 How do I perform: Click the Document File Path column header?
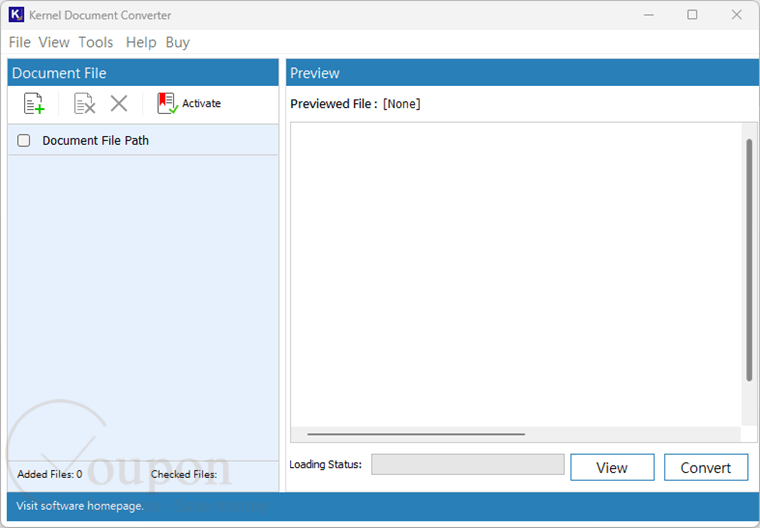(x=143, y=141)
